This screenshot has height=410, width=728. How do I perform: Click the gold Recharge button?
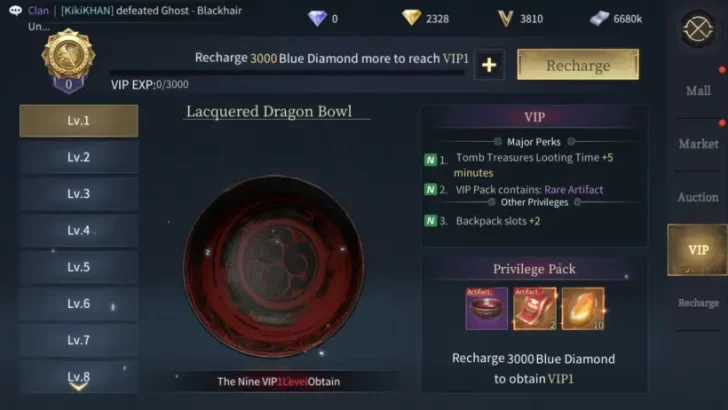click(x=578, y=65)
